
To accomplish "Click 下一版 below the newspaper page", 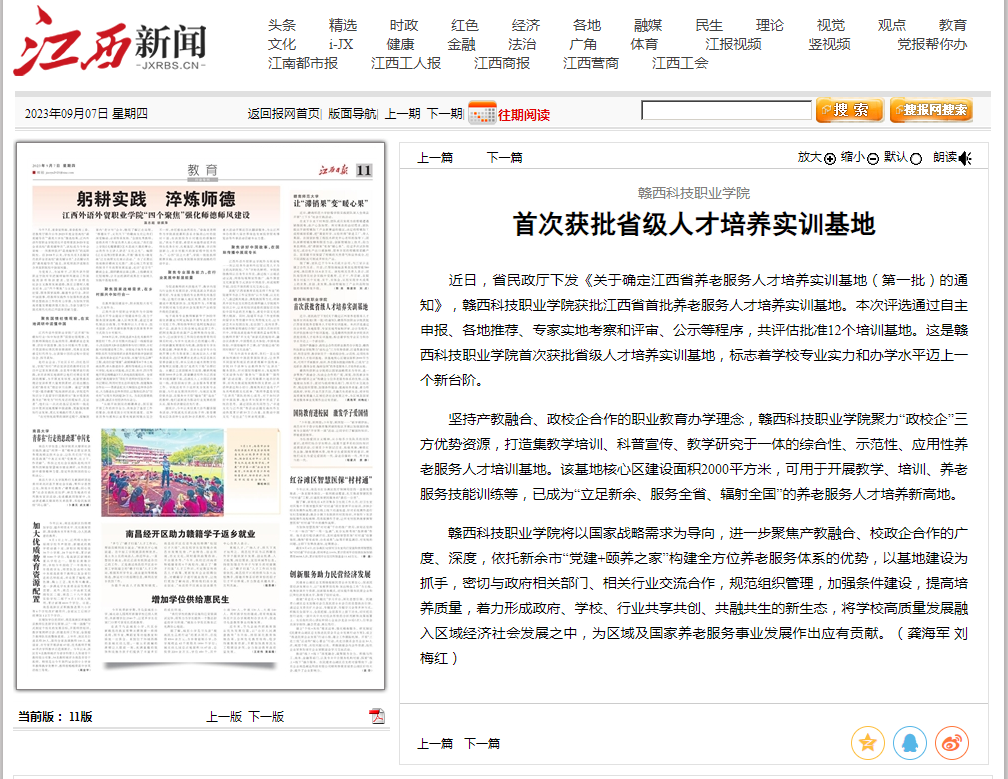I will pyautogui.click(x=266, y=716).
